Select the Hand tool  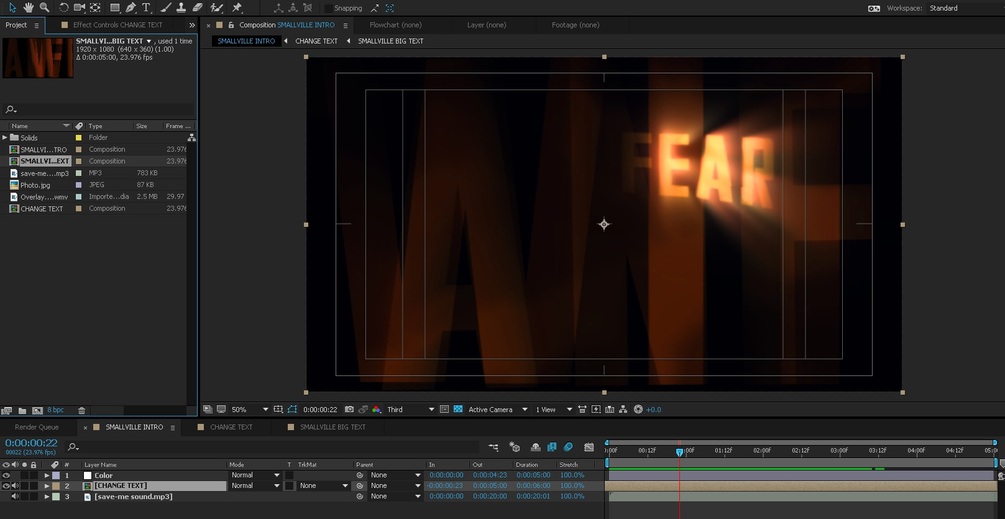pyautogui.click(x=28, y=8)
